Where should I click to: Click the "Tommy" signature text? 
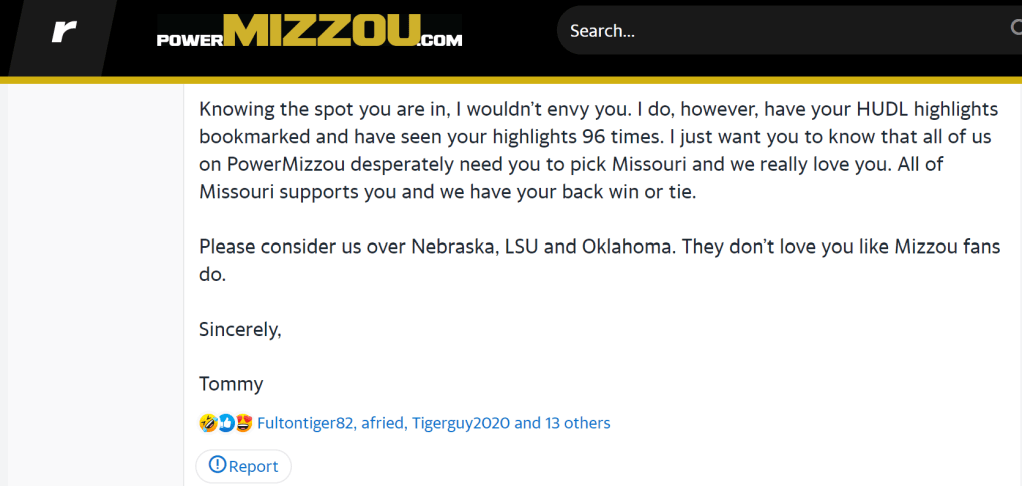[x=231, y=383]
